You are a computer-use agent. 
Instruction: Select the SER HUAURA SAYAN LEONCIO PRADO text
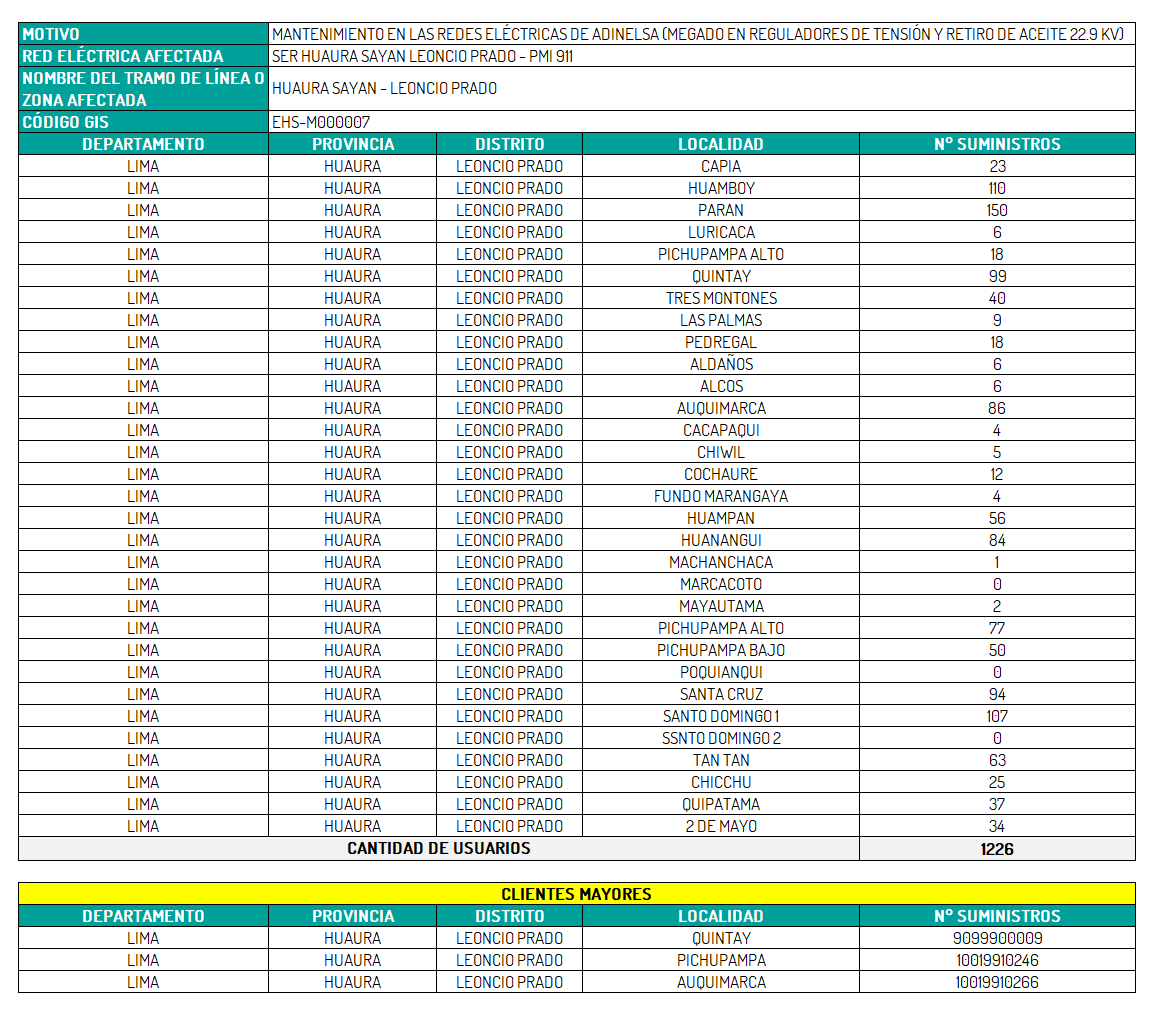pyautogui.click(x=422, y=56)
